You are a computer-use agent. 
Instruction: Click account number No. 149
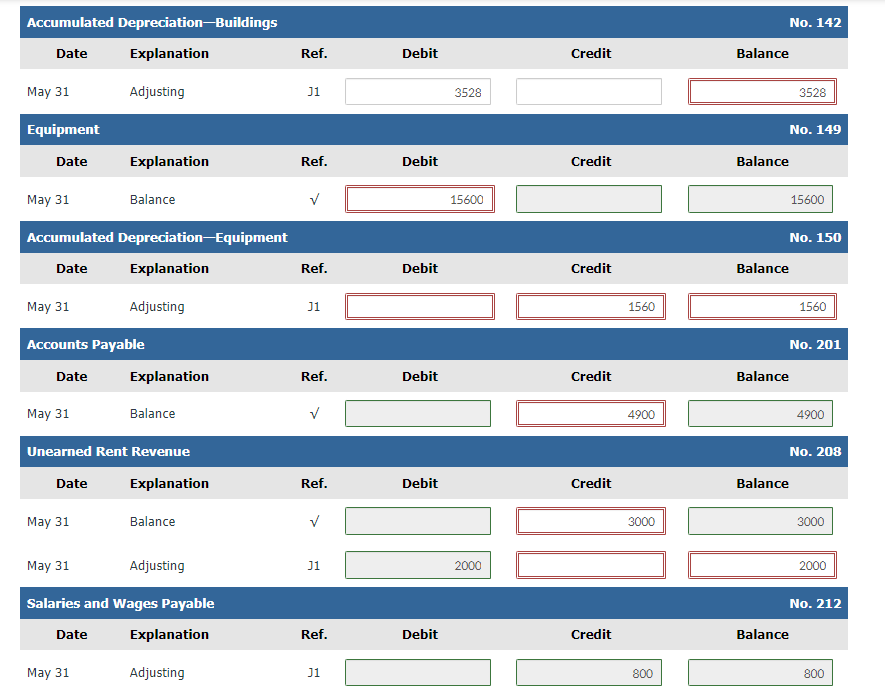(815, 130)
